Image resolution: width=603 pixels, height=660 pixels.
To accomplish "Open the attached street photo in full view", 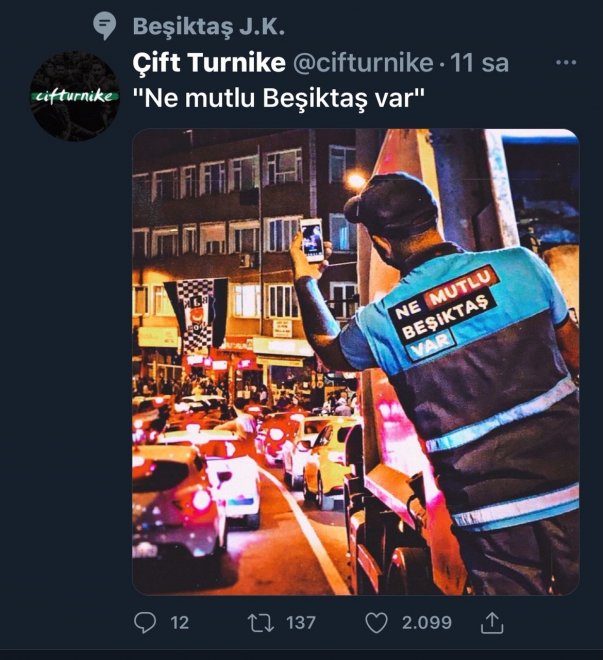I will pyautogui.click(x=356, y=362).
